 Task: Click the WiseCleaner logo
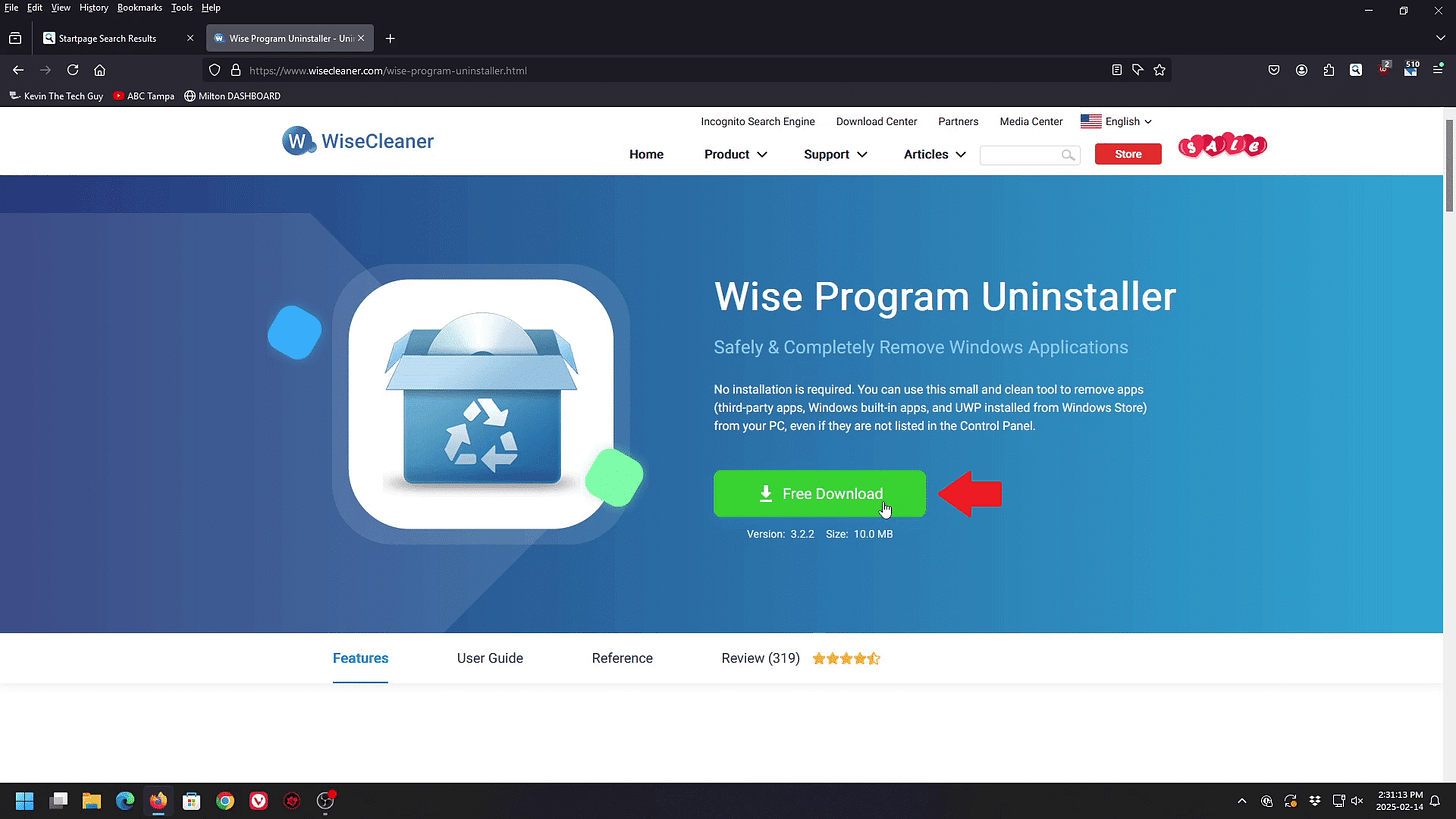pos(358,141)
